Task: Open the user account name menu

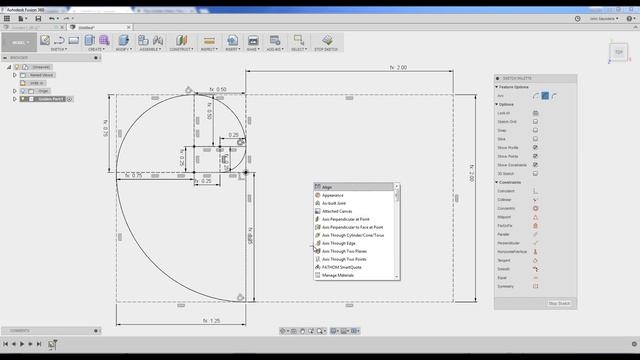Action: click(x=604, y=19)
